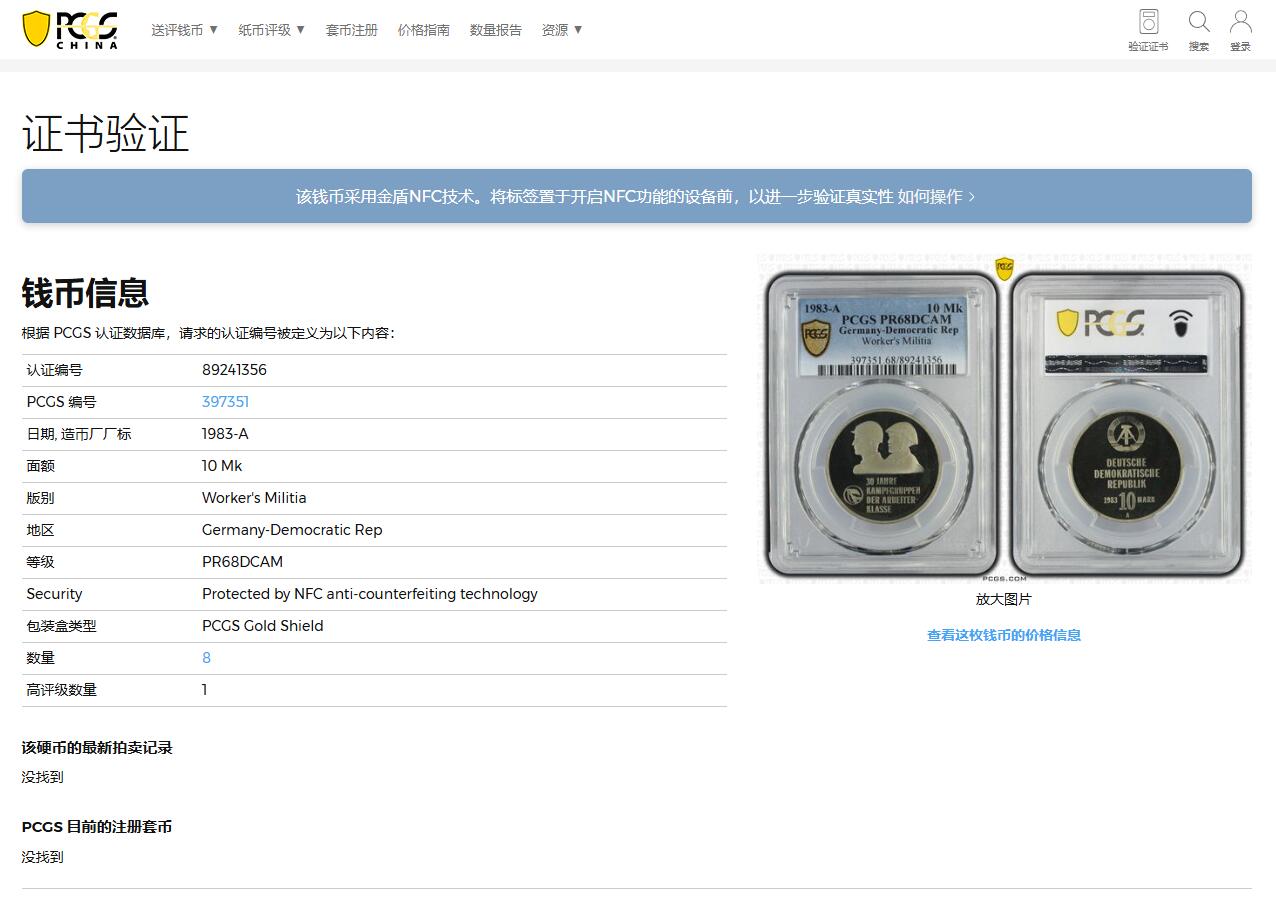
Task: Click the population count link 8
Action: click(x=206, y=658)
